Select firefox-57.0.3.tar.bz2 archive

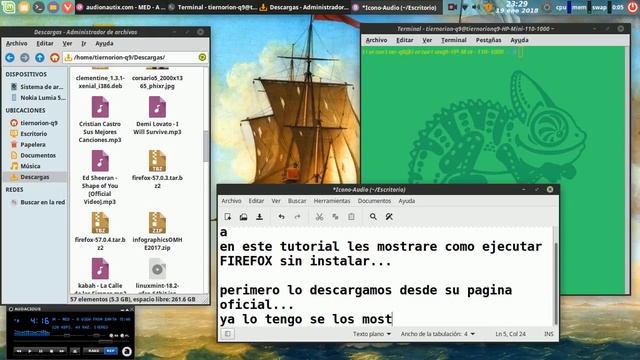point(157,169)
